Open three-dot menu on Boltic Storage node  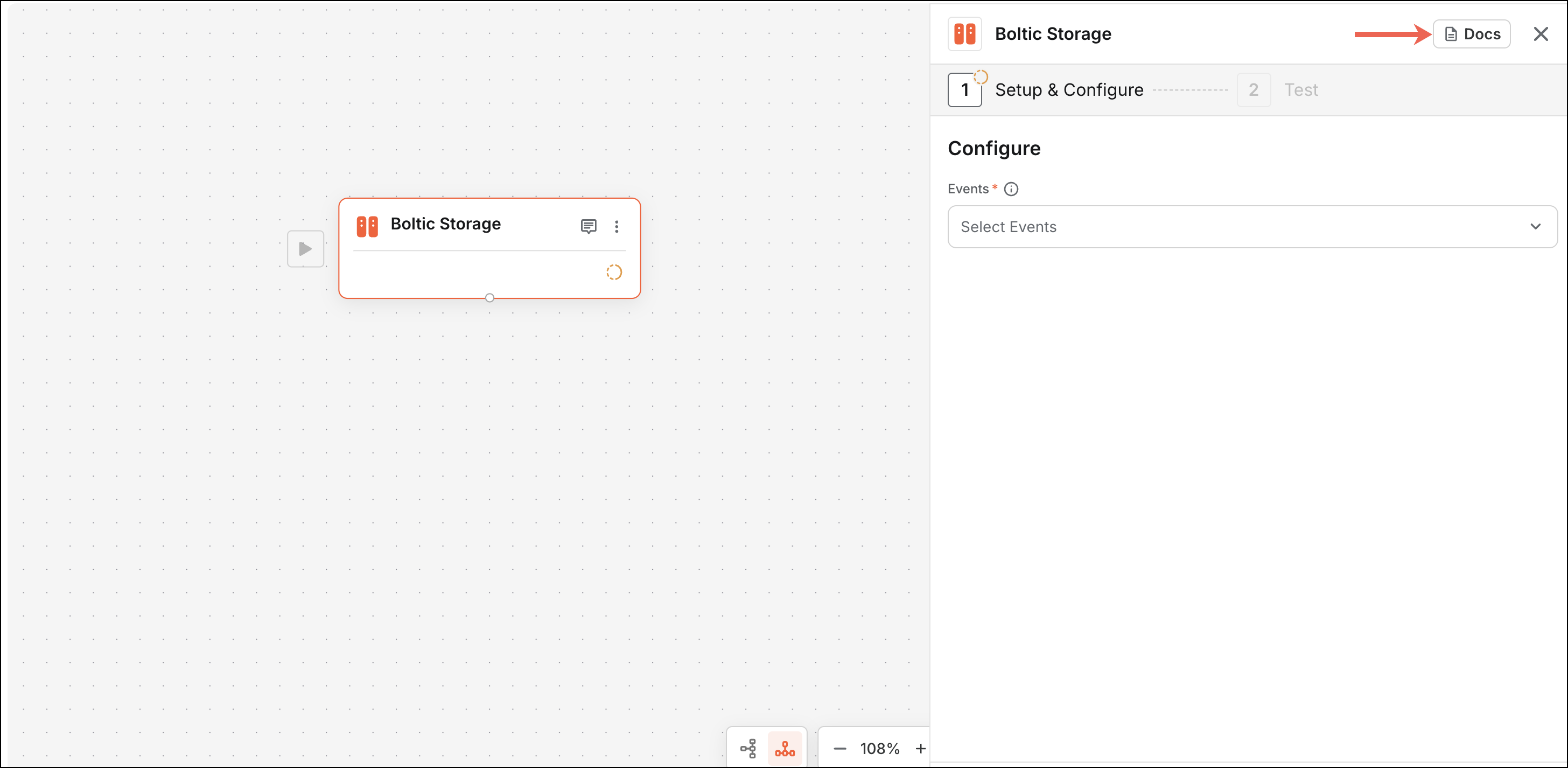click(x=617, y=227)
